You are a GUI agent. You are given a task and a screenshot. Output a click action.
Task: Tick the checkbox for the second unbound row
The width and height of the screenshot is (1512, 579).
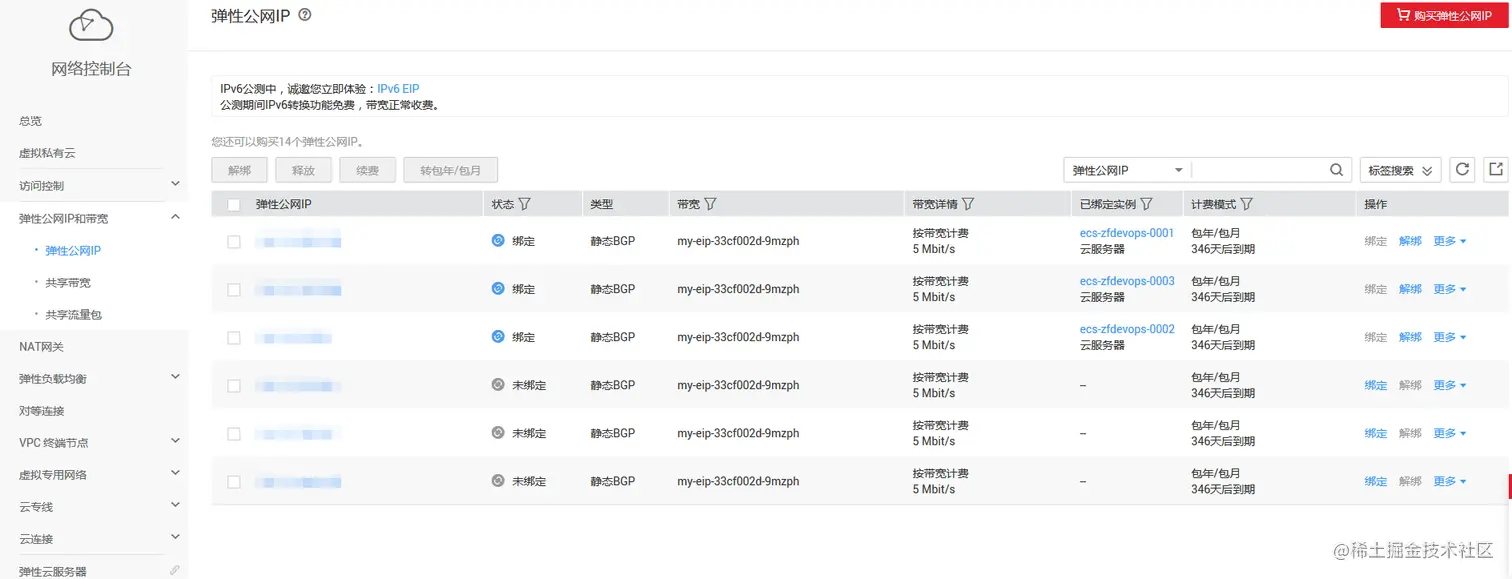click(x=234, y=433)
